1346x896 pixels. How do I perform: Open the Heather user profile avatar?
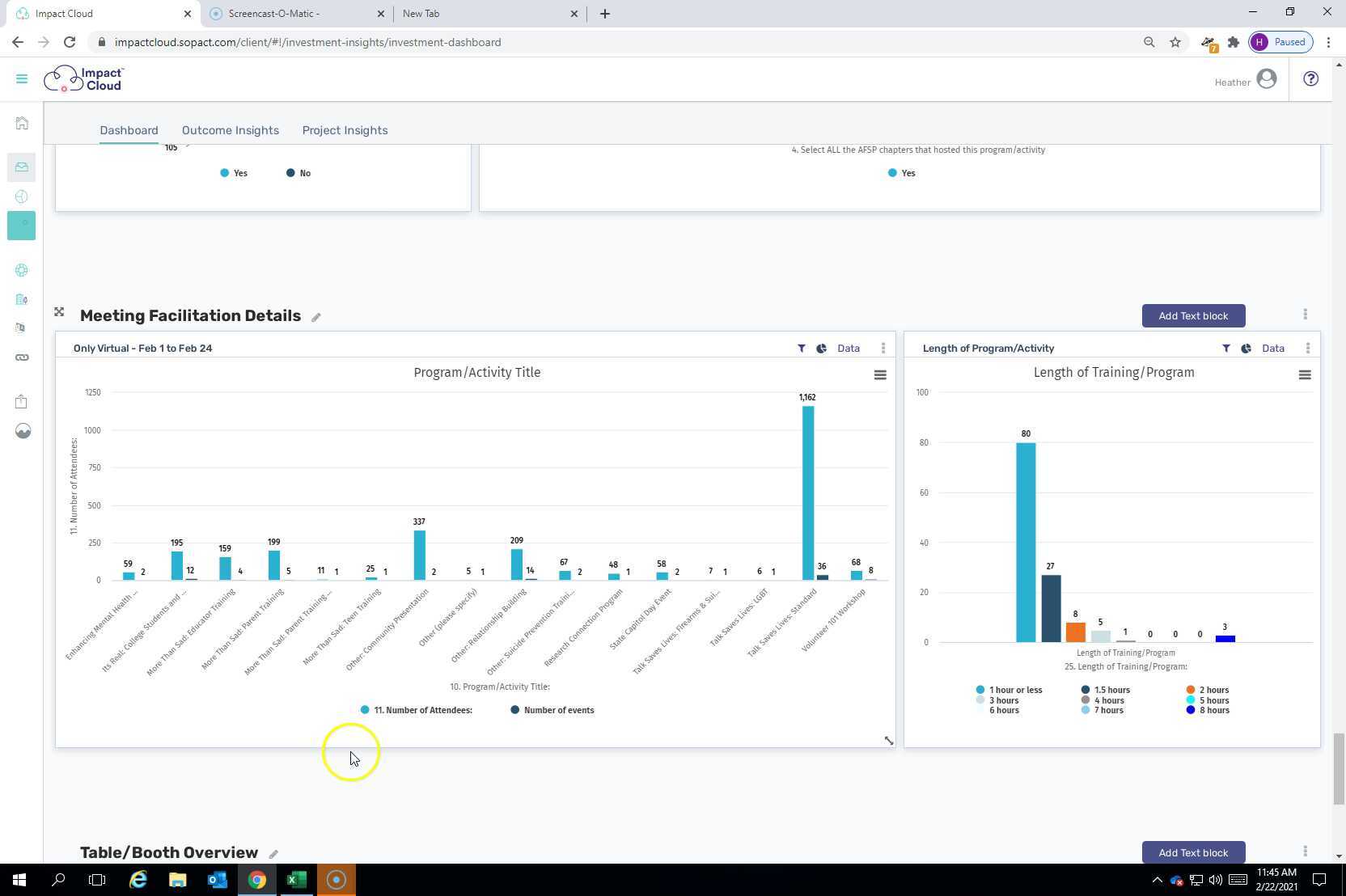[x=1267, y=79]
